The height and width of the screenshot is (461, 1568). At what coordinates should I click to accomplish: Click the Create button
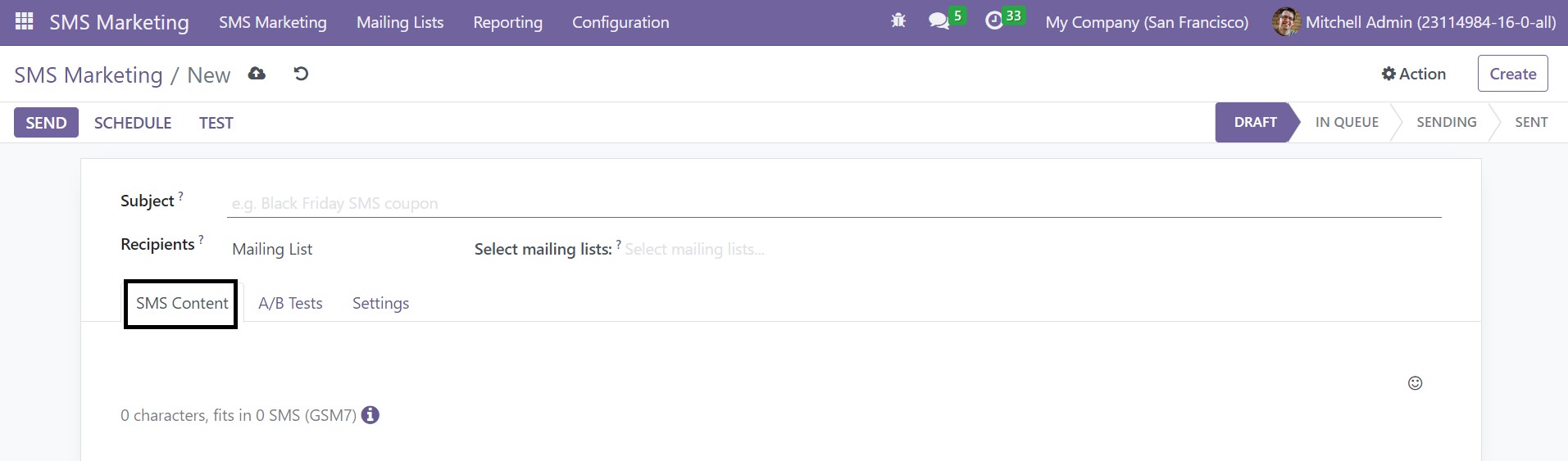click(x=1512, y=74)
